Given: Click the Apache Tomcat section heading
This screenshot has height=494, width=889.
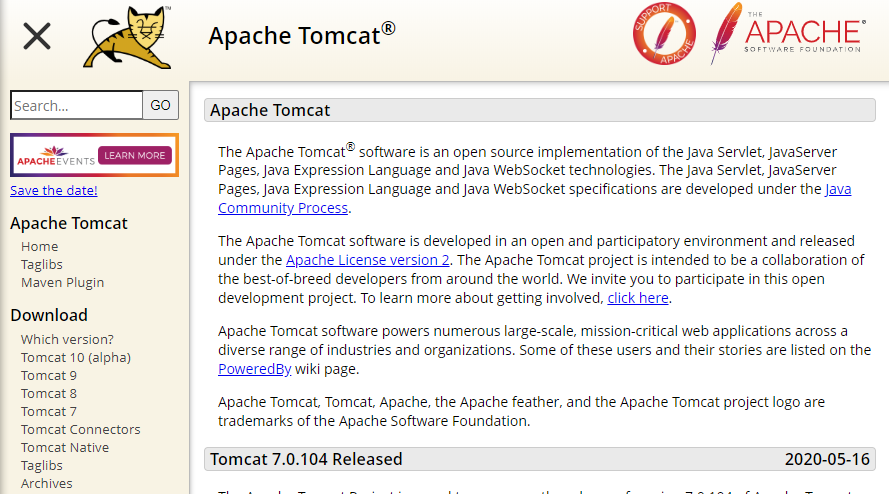Looking at the screenshot, I should tap(540, 110).
